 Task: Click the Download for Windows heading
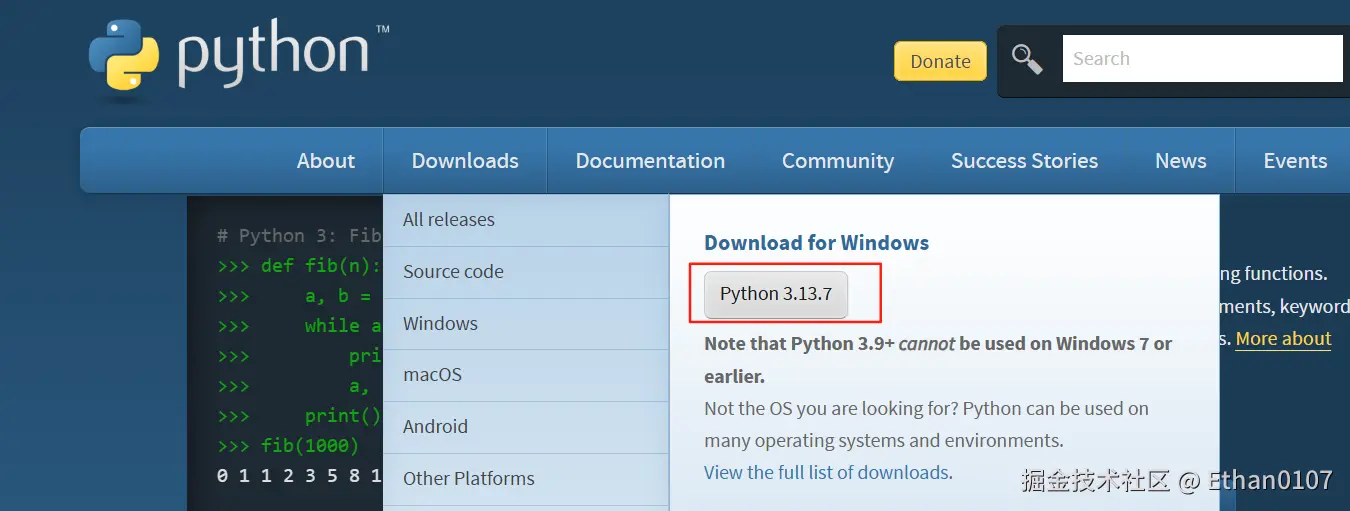(x=816, y=242)
